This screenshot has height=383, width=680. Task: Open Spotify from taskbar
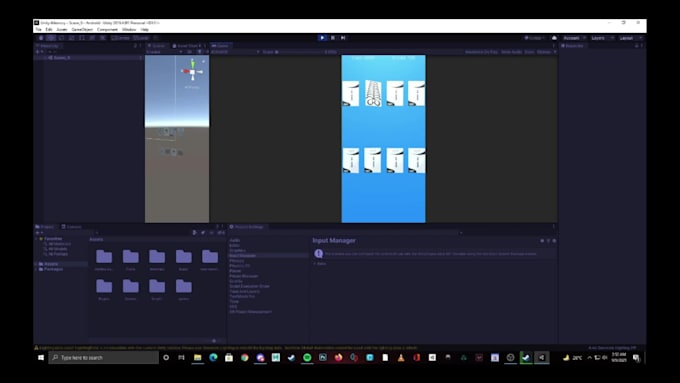click(x=307, y=357)
